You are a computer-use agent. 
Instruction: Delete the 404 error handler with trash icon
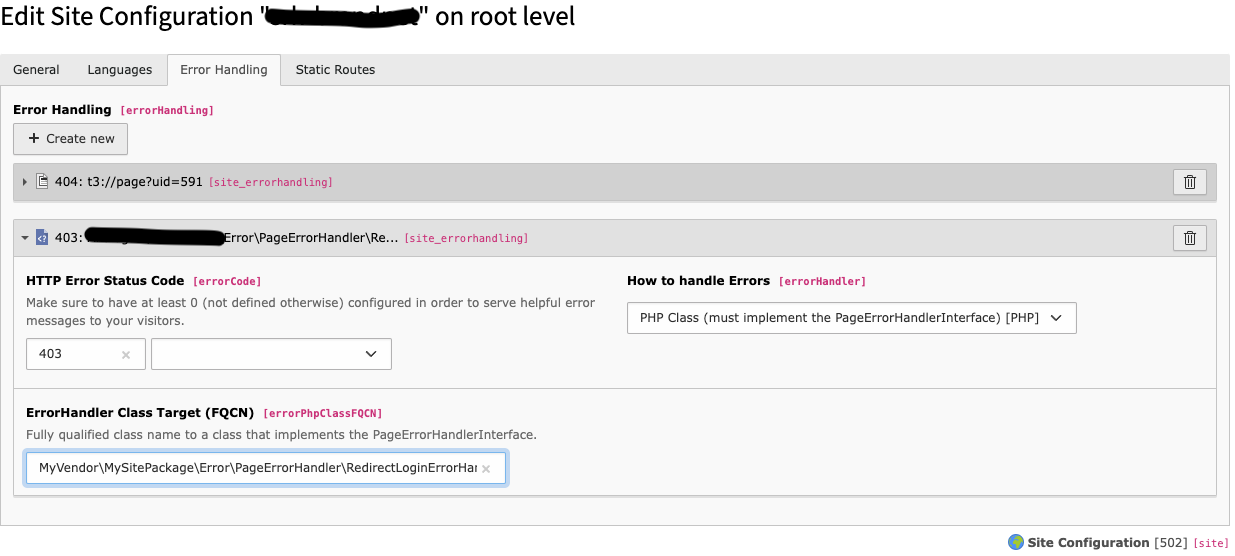[x=1189, y=182]
